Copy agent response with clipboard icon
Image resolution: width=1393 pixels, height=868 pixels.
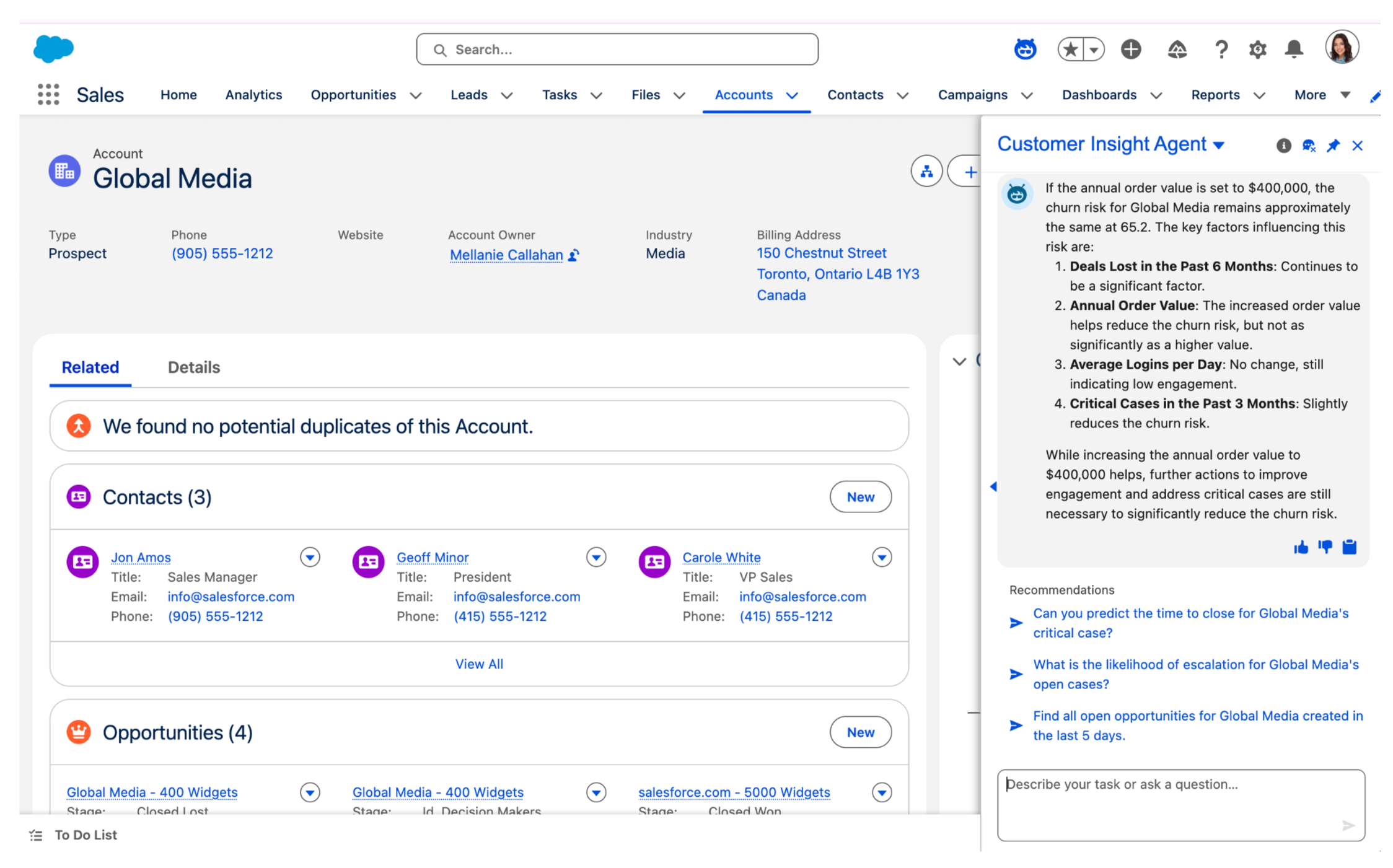pos(1350,547)
